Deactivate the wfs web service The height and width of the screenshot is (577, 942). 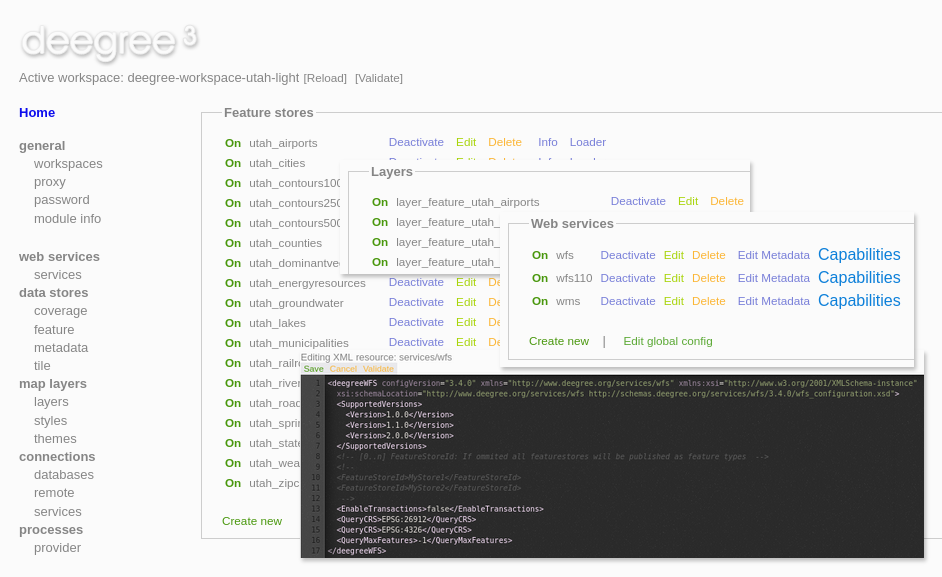tap(628, 255)
